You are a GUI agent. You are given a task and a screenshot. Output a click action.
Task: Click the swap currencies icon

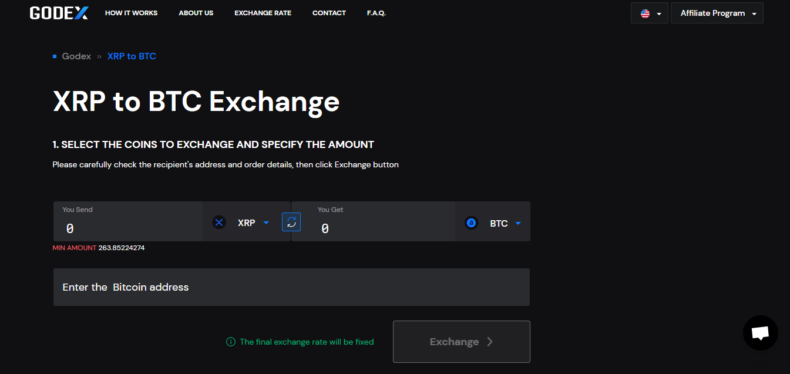click(291, 222)
